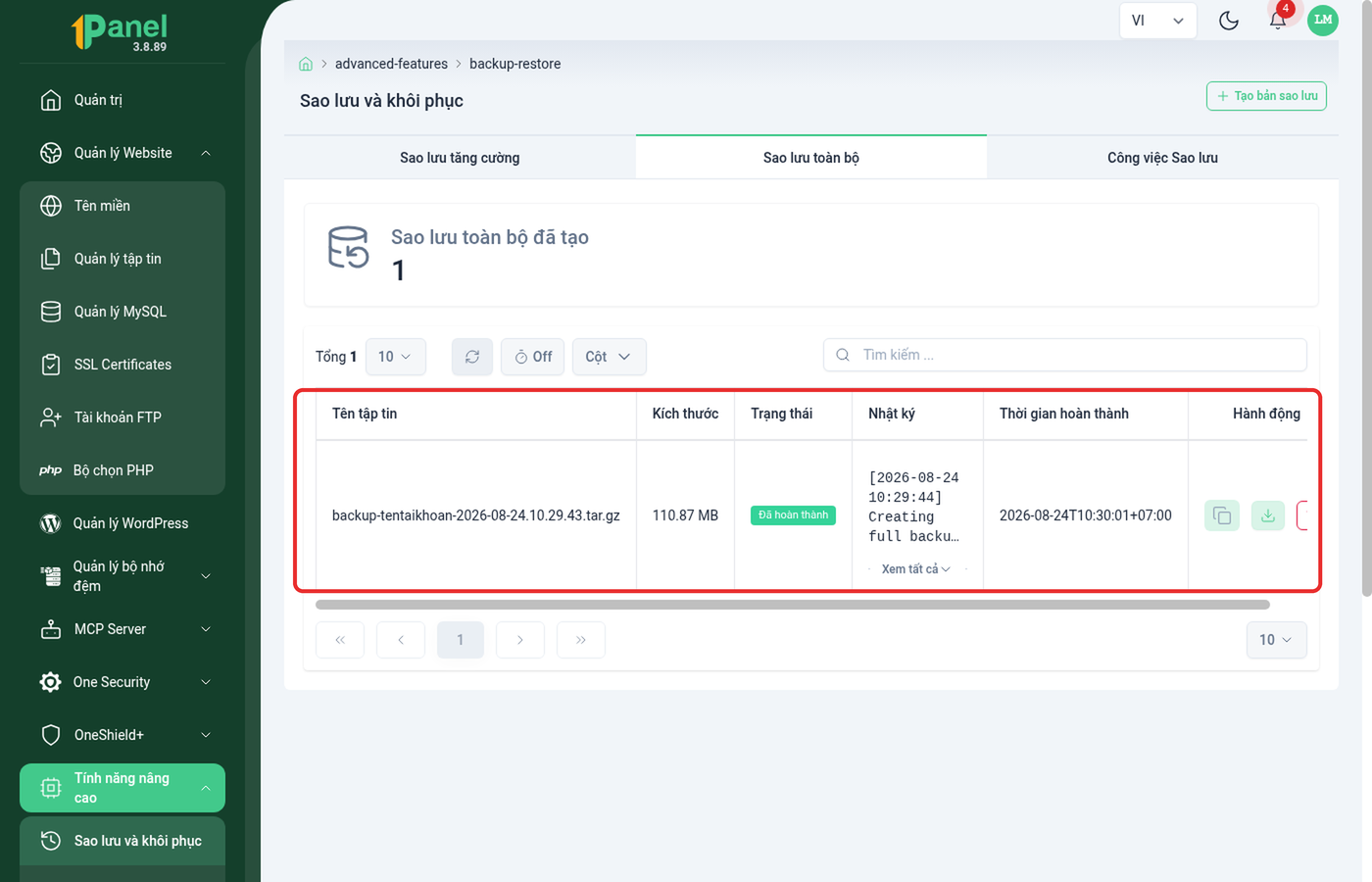Image resolution: width=1372 pixels, height=882 pixels.
Task: Open Quản lý MySQL
Action: (x=122, y=312)
